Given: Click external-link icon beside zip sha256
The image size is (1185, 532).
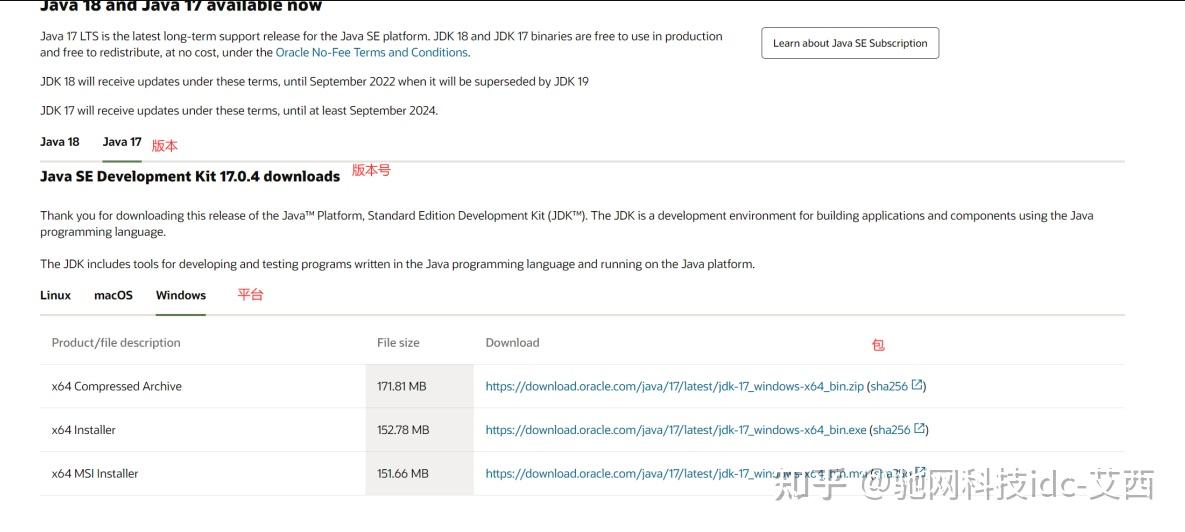Looking at the screenshot, I should pos(917,385).
